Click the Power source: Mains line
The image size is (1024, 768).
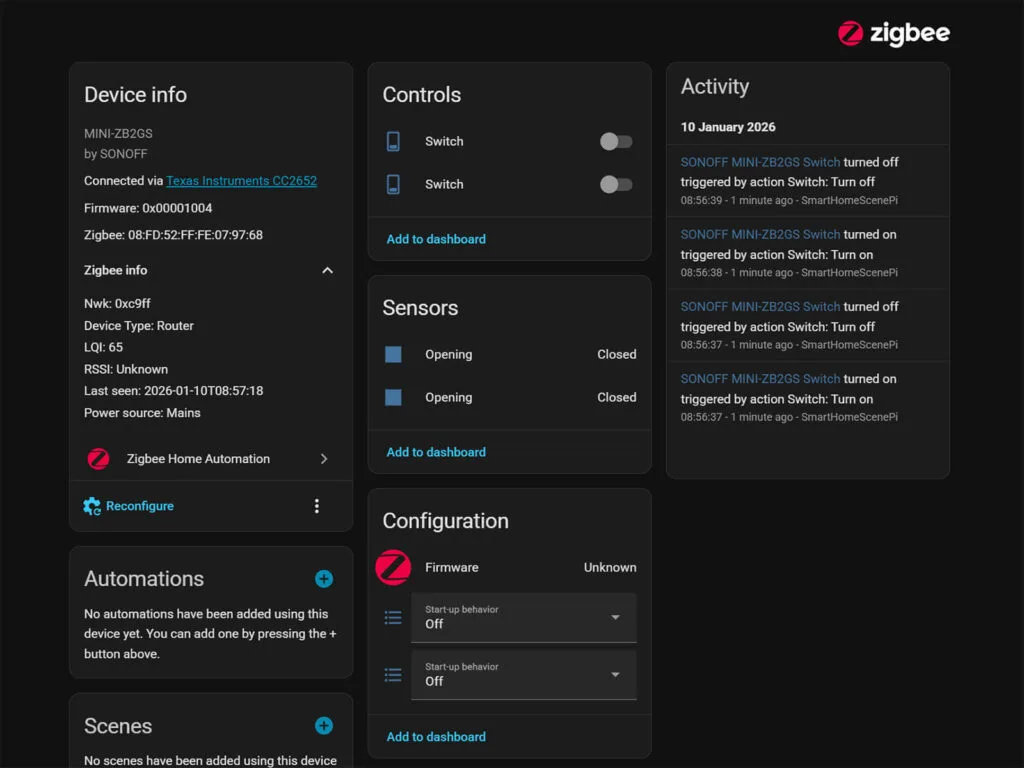click(x=142, y=413)
